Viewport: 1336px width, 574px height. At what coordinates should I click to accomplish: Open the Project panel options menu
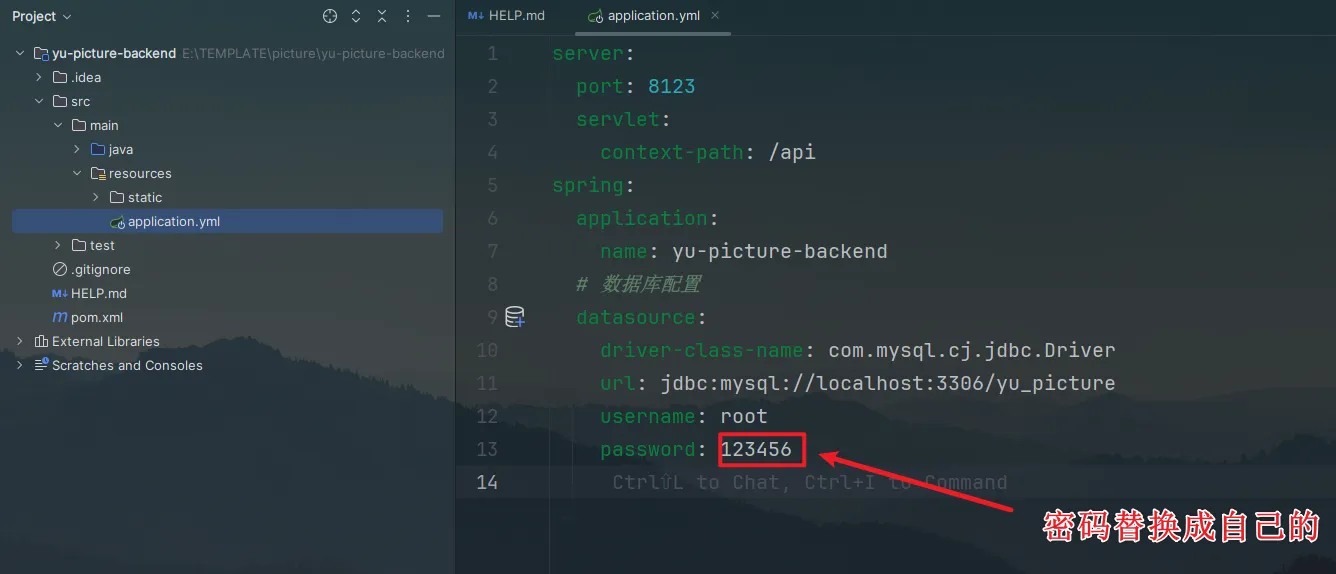point(408,16)
